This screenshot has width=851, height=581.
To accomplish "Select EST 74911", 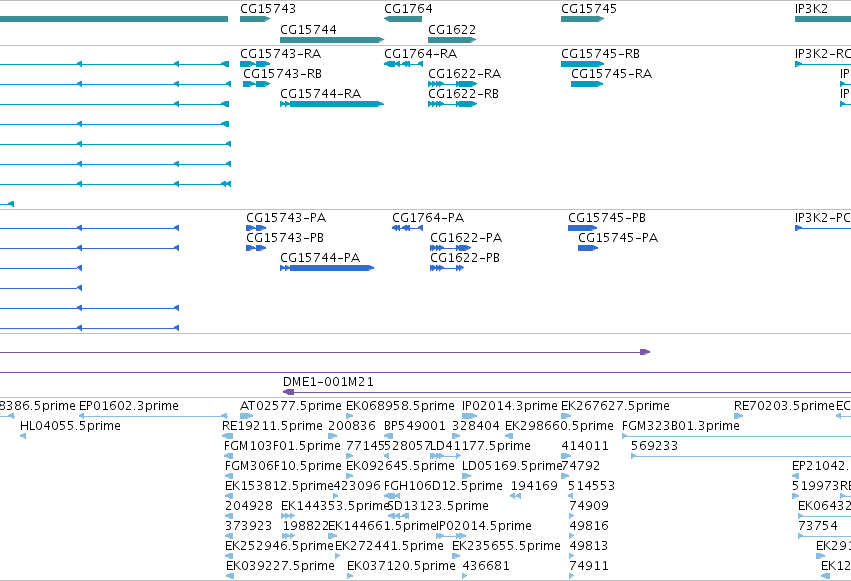I will (x=589, y=566).
